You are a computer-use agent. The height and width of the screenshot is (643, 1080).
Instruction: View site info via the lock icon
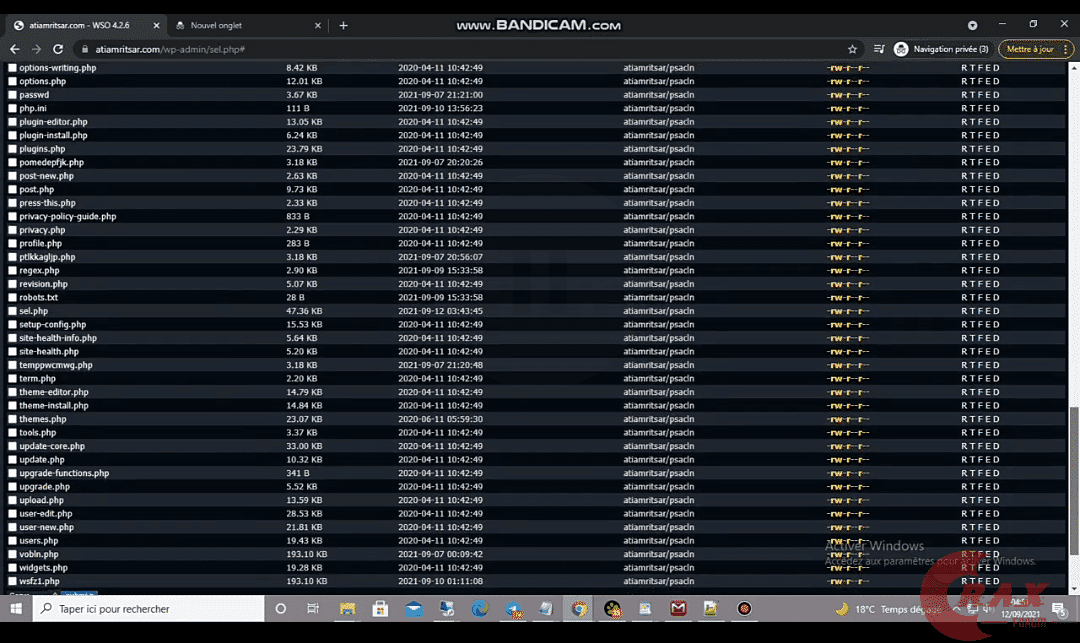coord(85,49)
